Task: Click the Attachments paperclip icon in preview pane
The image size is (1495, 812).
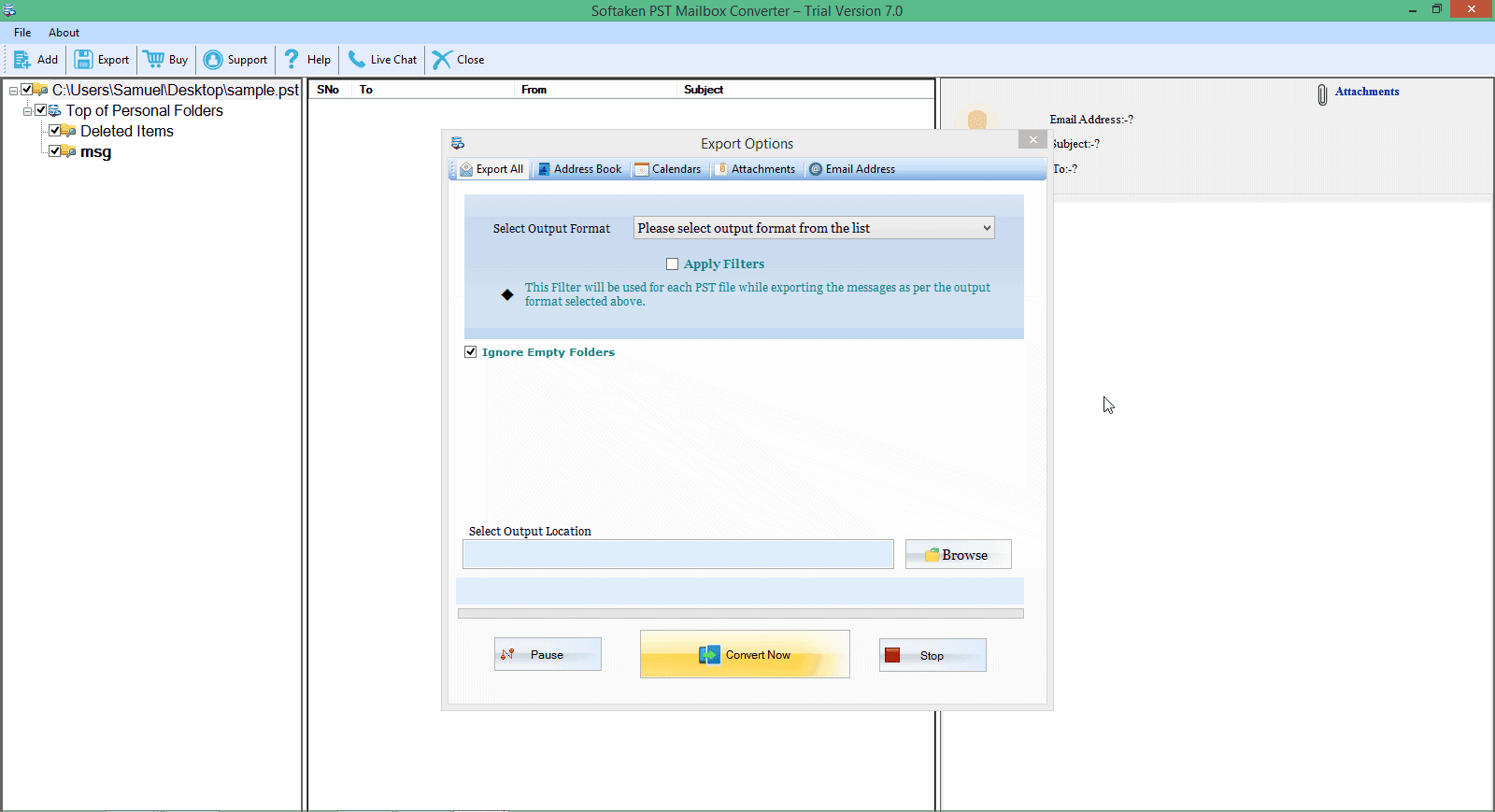Action: pyautogui.click(x=1322, y=94)
